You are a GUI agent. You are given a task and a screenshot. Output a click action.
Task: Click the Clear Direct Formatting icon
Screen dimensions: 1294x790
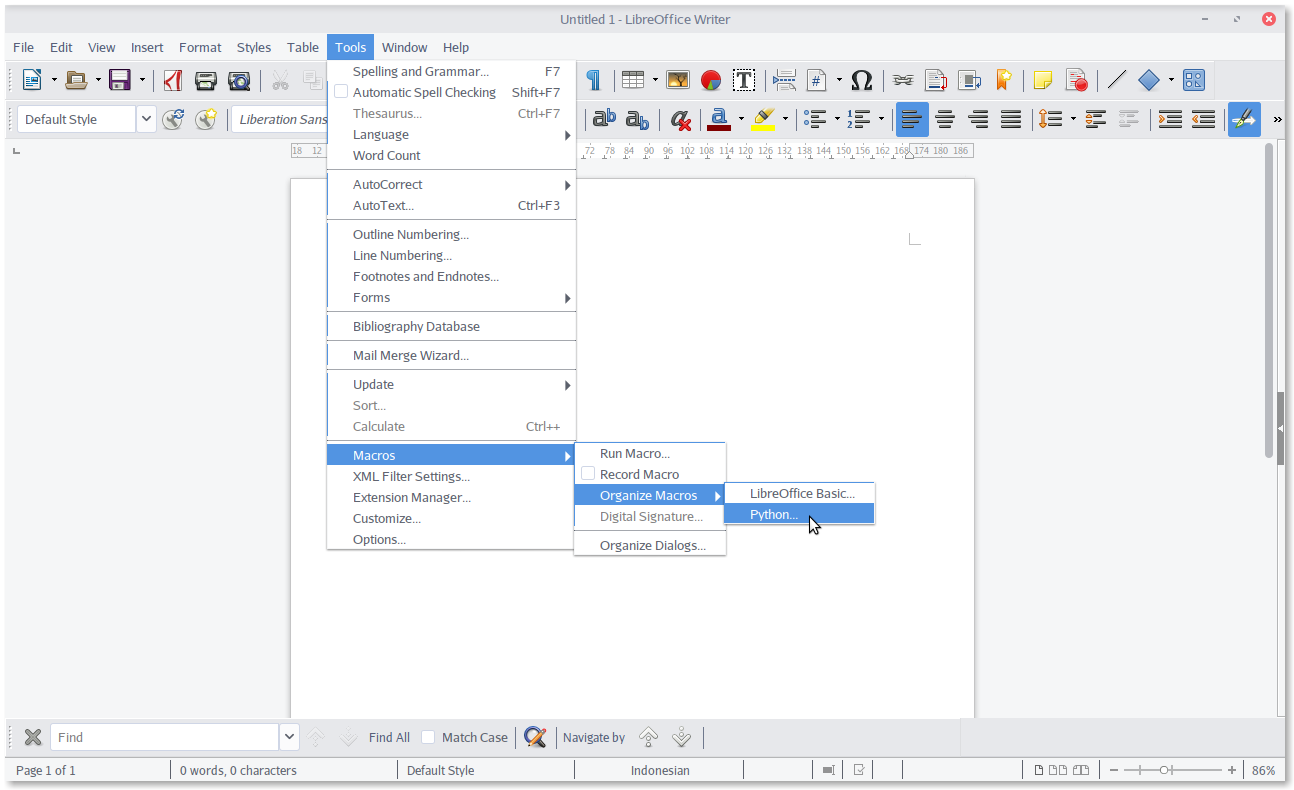click(681, 119)
